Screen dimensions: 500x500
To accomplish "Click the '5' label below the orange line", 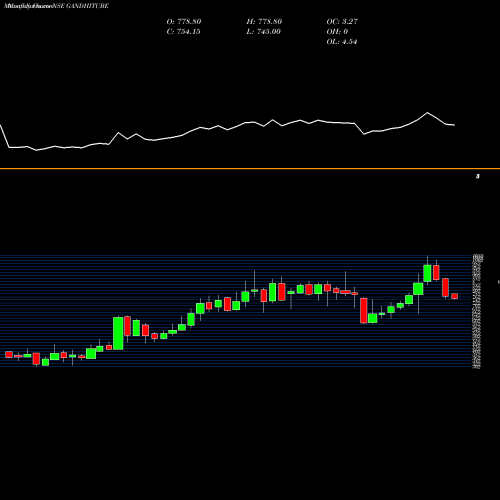I will coord(478,176).
